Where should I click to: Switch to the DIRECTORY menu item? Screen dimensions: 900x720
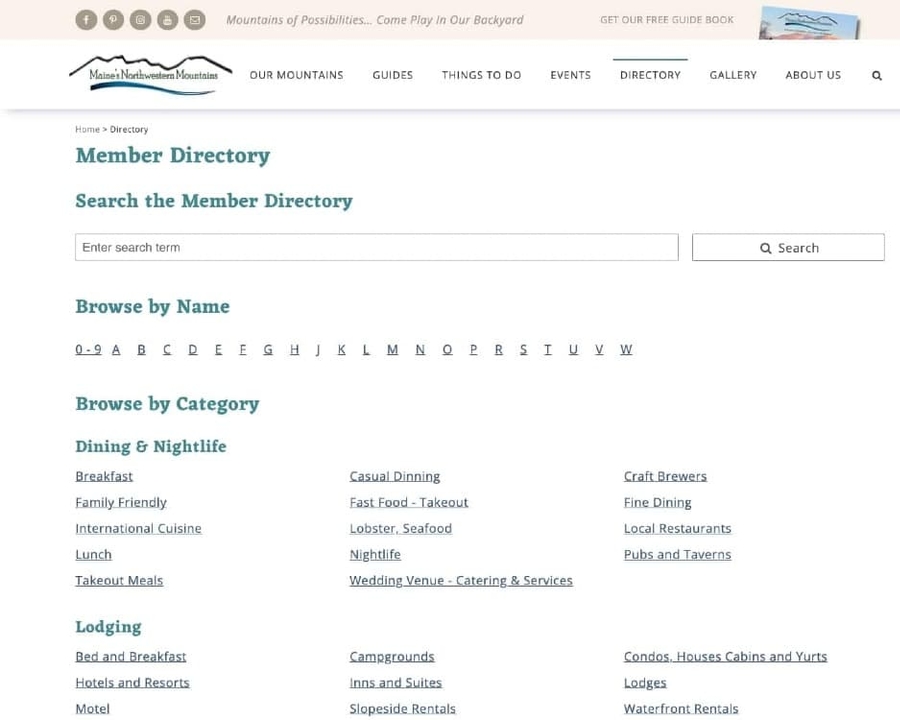650,74
